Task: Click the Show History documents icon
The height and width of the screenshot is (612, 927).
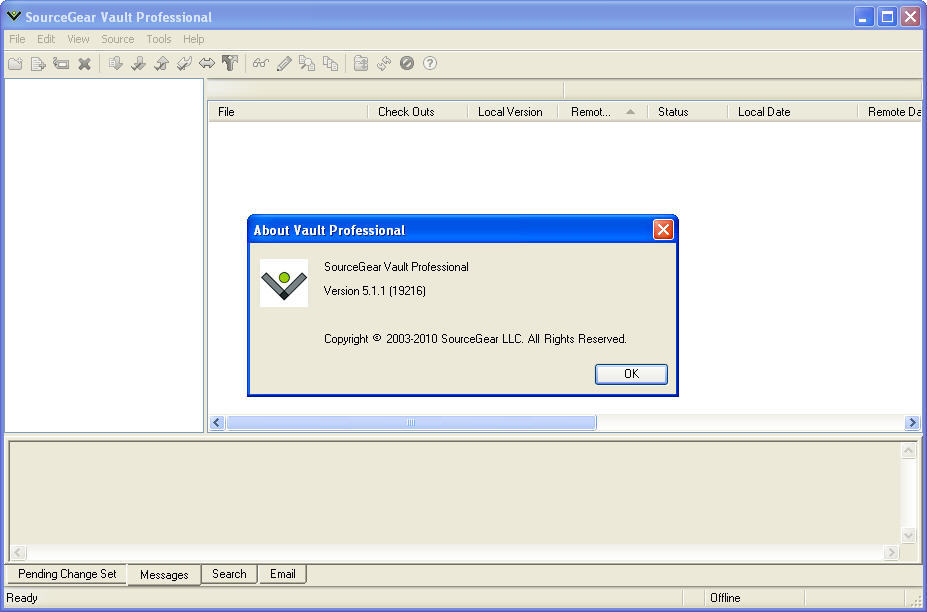Action: (330, 63)
